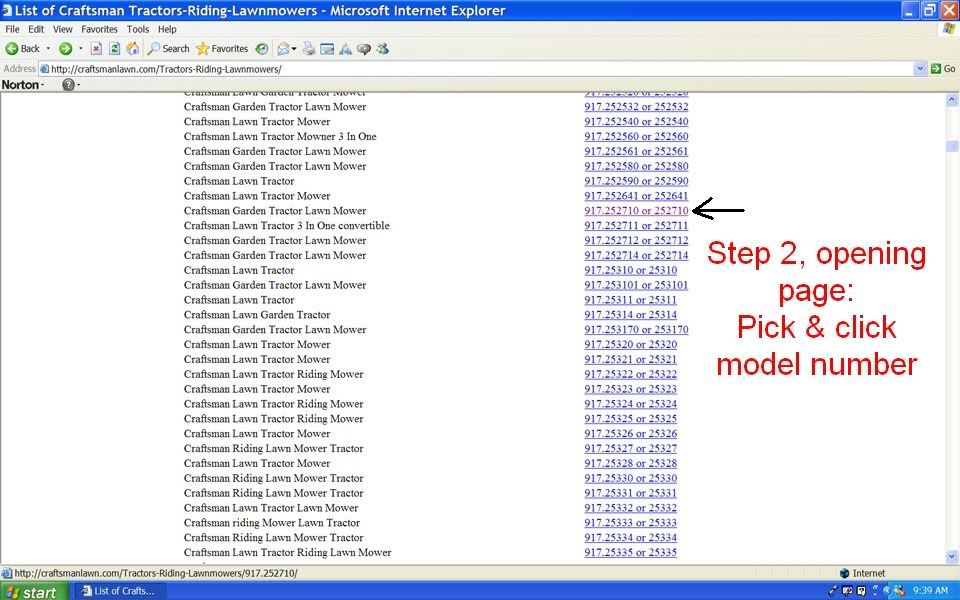Click the vertical scrollbar up arrow
The height and width of the screenshot is (600, 960).
951,99
